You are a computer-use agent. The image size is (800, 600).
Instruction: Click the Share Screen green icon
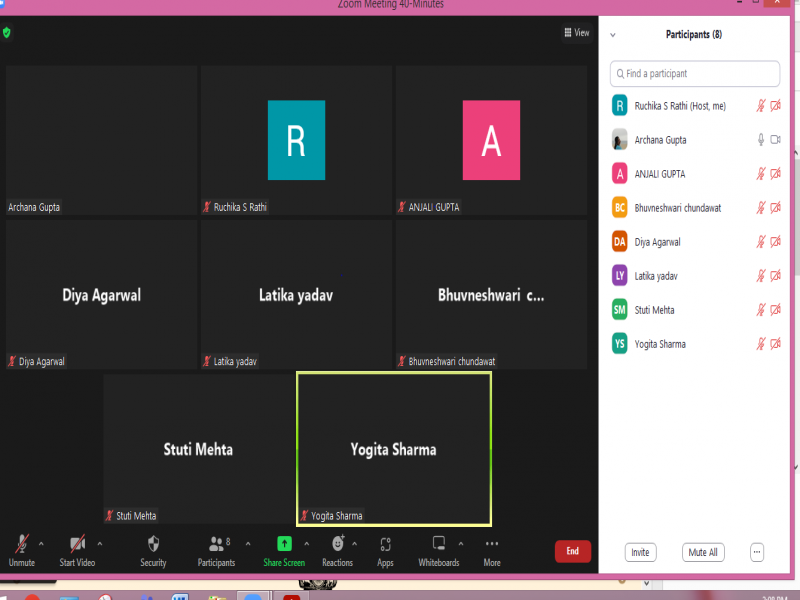click(284, 545)
